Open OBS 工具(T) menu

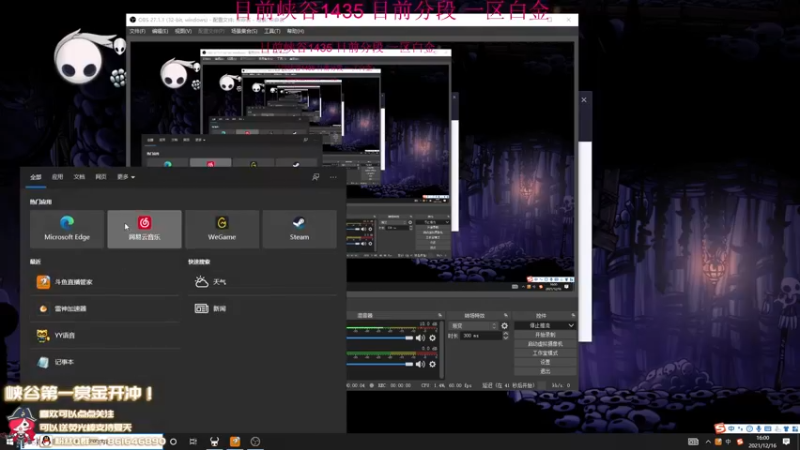tap(272, 31)
